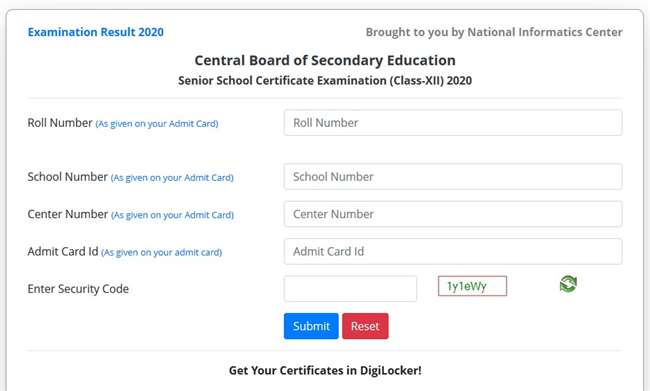This screenshot has height=391, width=650.
Task: Click the captcha image 1y1eWy
Action: point(472,286)
